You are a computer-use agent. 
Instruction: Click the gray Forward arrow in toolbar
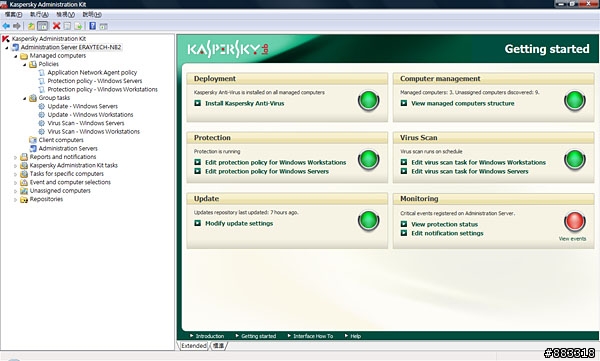pos(16,26)
